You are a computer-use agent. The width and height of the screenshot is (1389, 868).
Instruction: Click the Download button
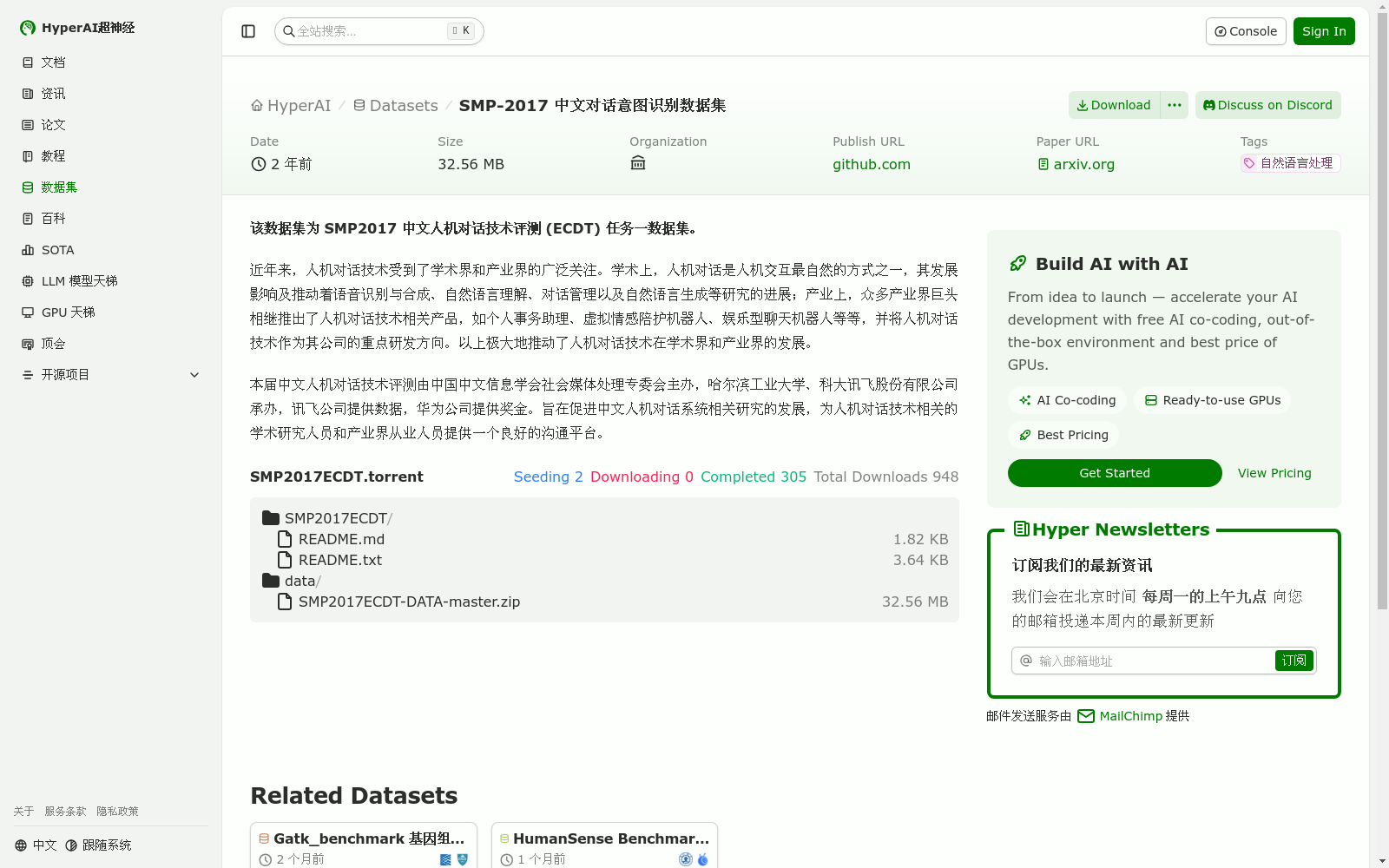click(1114, 105)
